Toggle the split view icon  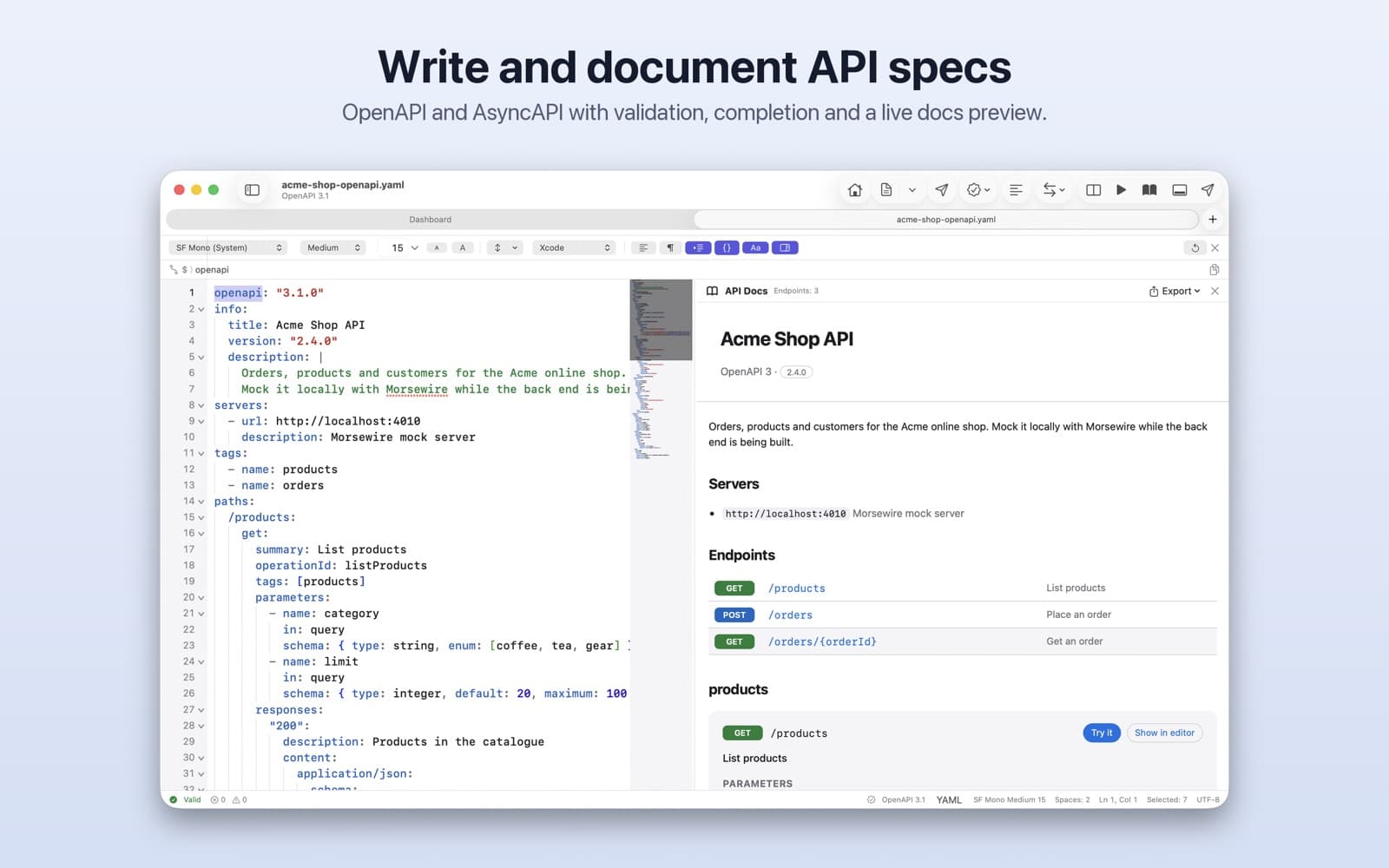point(1093,190)
